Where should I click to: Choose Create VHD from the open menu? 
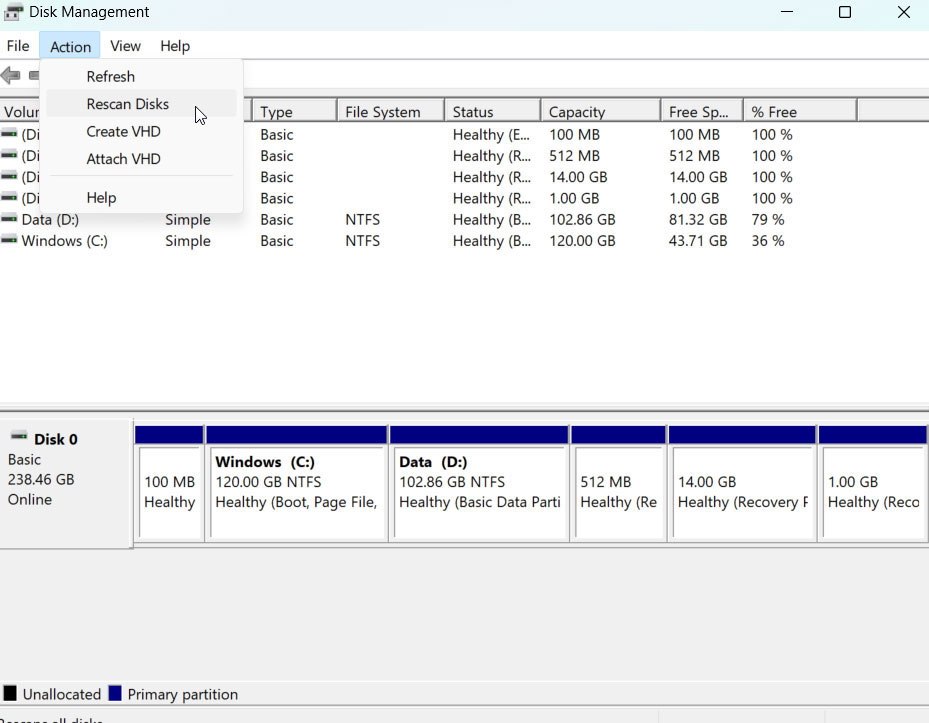pyautogui.click(x=123, y=131)
